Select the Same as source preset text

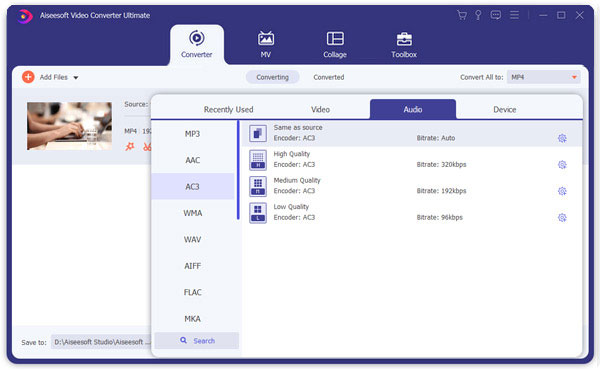(x=298, y=127)
